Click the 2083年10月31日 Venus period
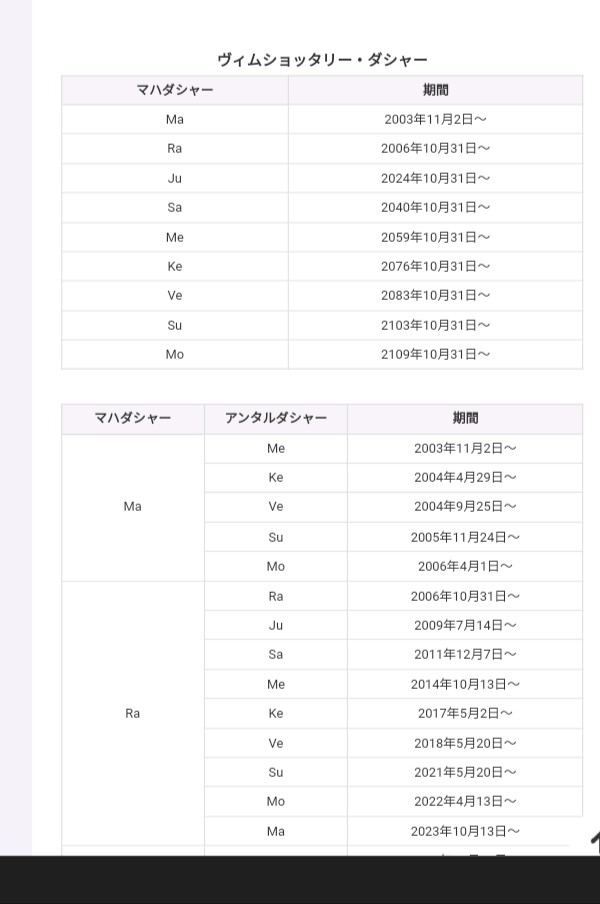The width and height of the screenshot is (600, 904). click(x=435, y=296)
